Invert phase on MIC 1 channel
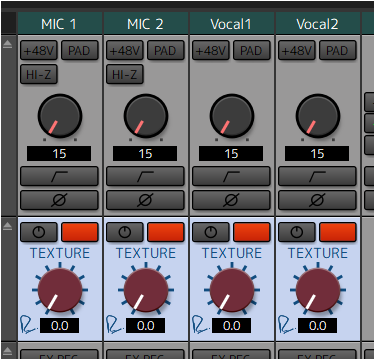Screen dimensions: 375x360 pyautogui.click(x=59, y=200)
